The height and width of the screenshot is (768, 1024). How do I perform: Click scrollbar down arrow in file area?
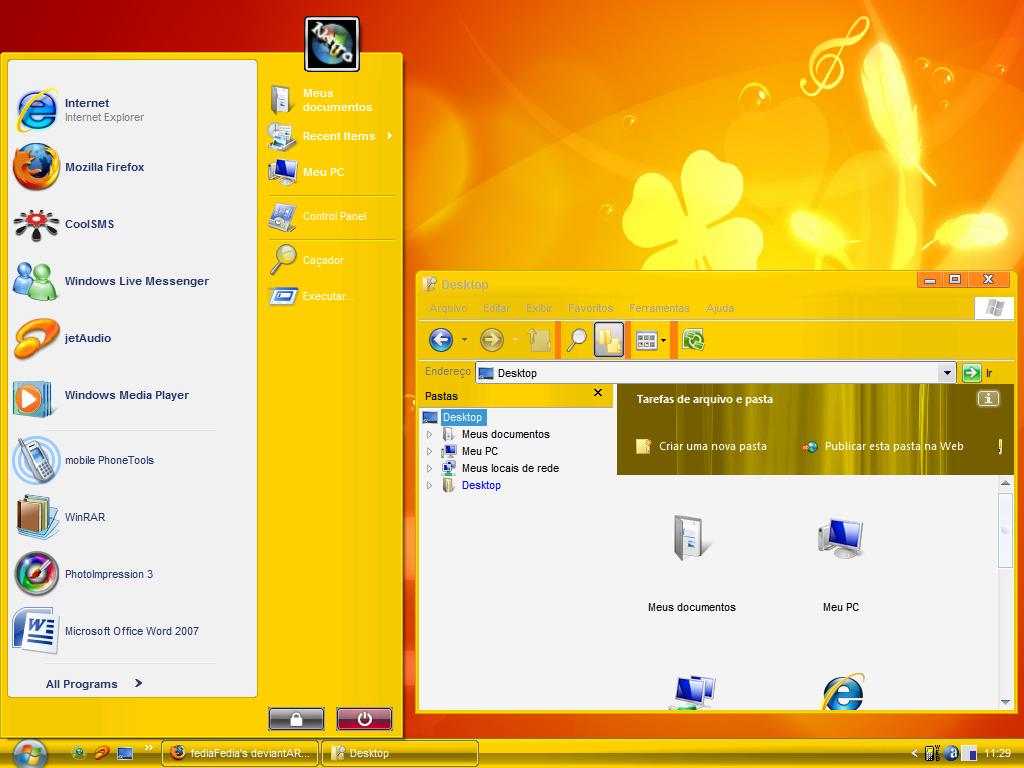1005,702
